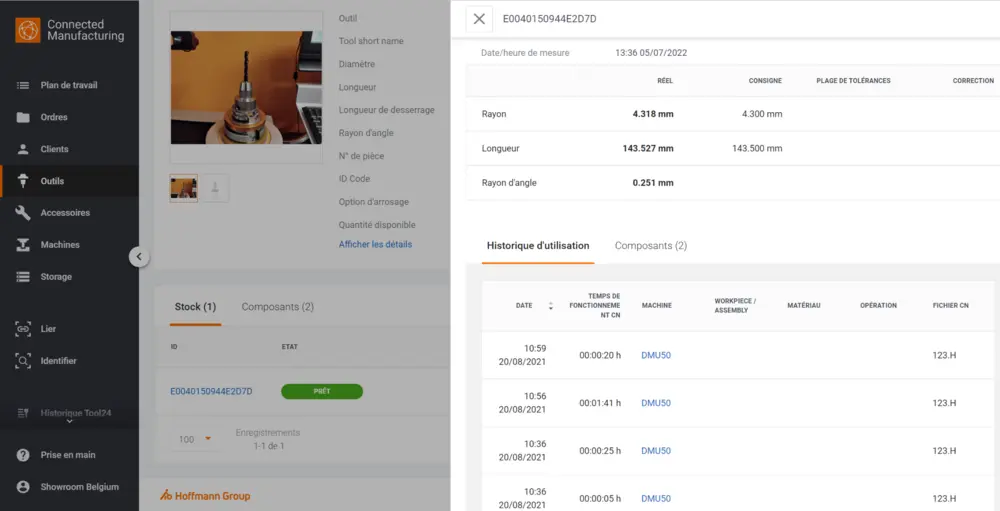The image size is (1000, 511).
Task: Sort usage history by DATE arrows
Action: coord(550,306)
